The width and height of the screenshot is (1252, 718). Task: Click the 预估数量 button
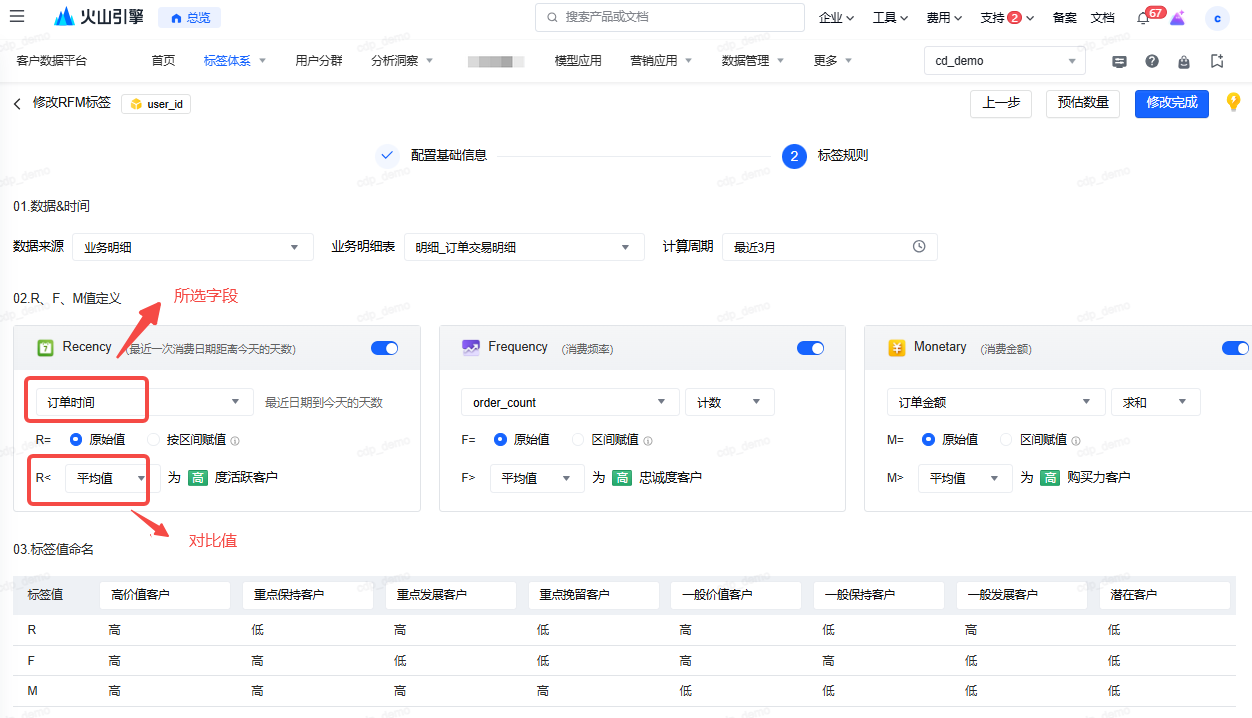(1083, 103)
